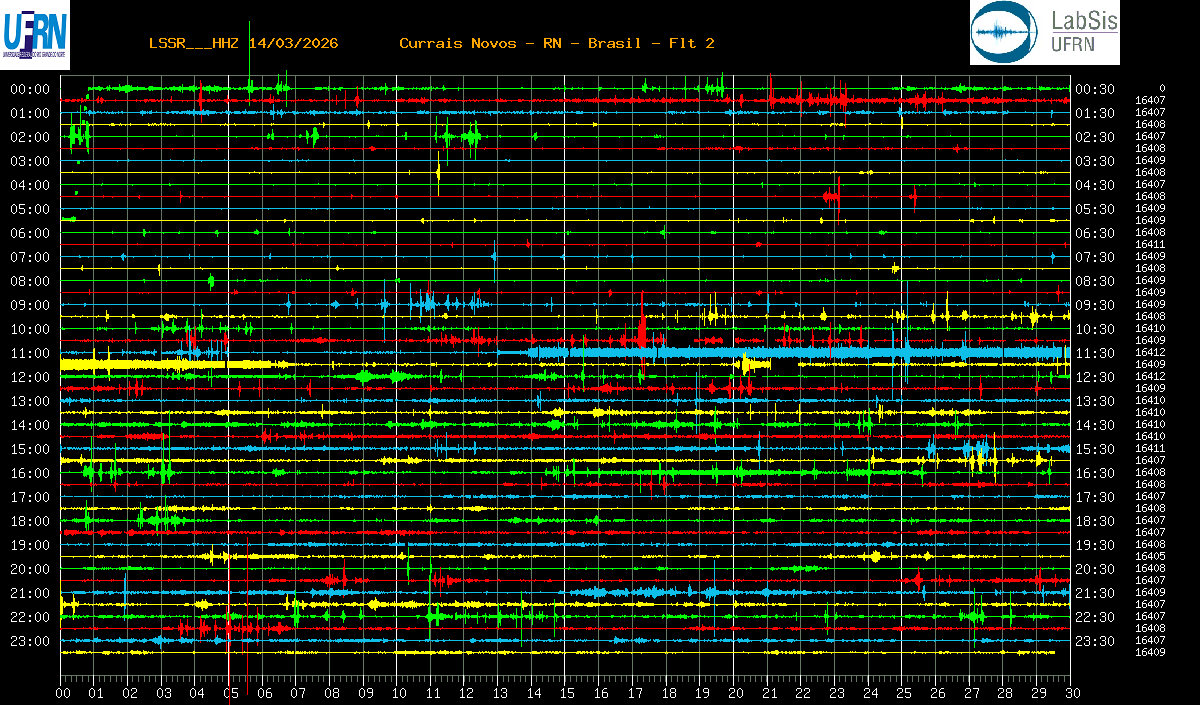The width and height of the screenshot is (1200, 705).
Task: Click the thick blue signal burst on 11:00 trace
Action: (800, 353)
